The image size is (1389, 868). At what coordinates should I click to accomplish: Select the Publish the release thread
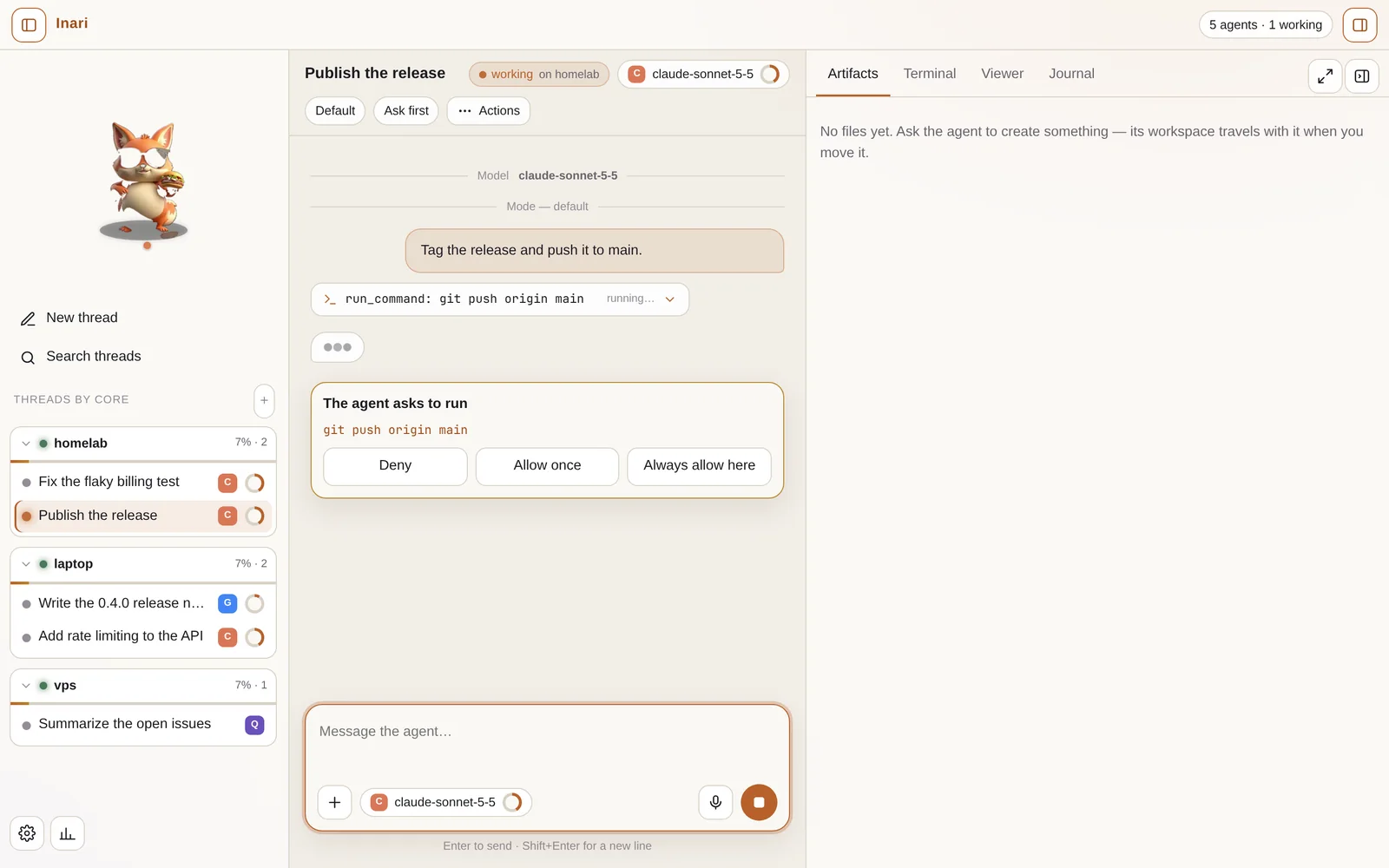[x=143, y=516]
